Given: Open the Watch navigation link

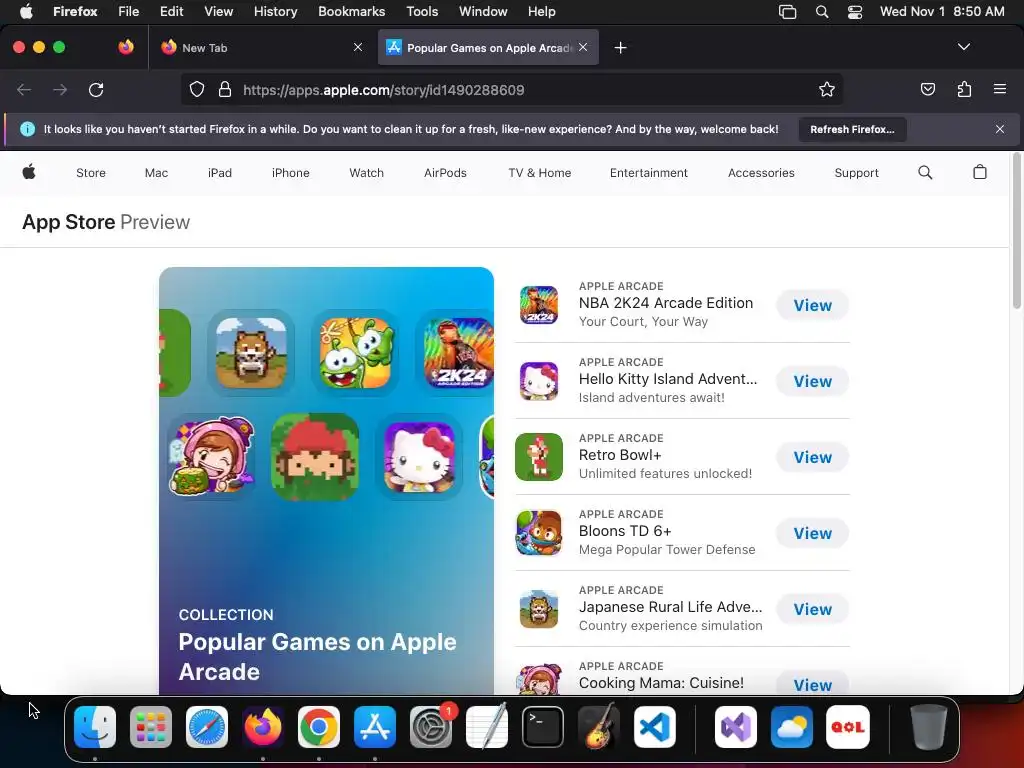Looking at the screenshot, I should tap(366, 173).
